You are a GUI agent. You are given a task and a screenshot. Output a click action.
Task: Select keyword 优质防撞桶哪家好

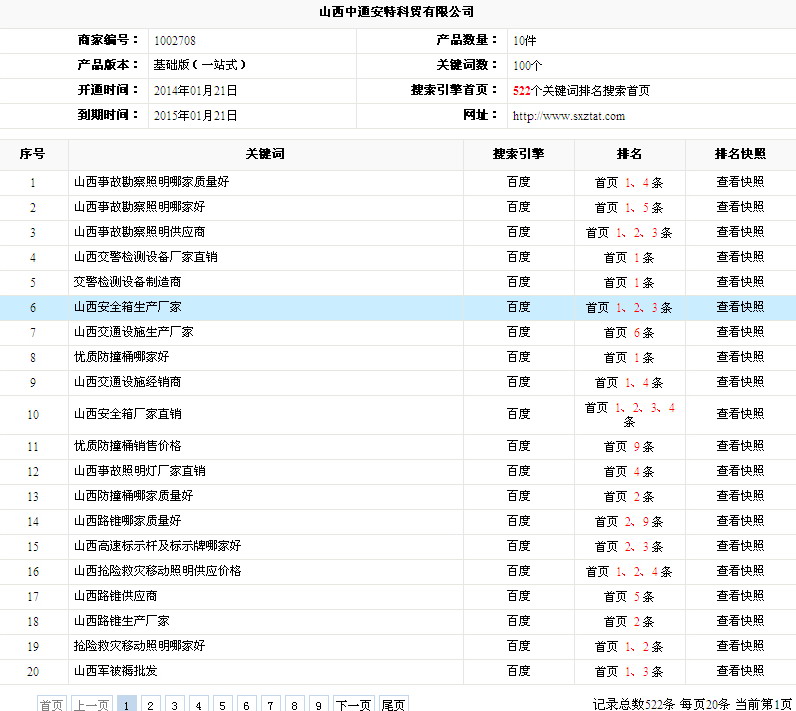click(121, 357)
